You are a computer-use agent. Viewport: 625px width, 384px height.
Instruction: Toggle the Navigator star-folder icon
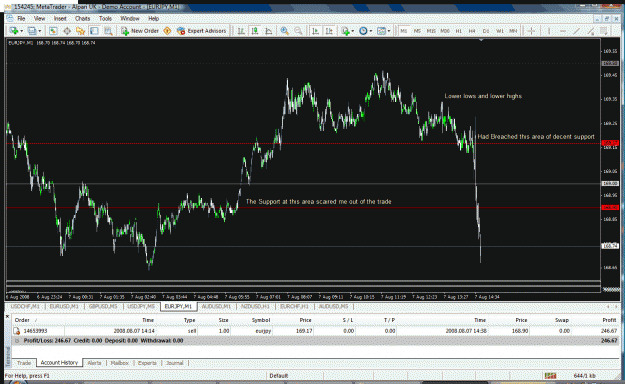point(81,31)
